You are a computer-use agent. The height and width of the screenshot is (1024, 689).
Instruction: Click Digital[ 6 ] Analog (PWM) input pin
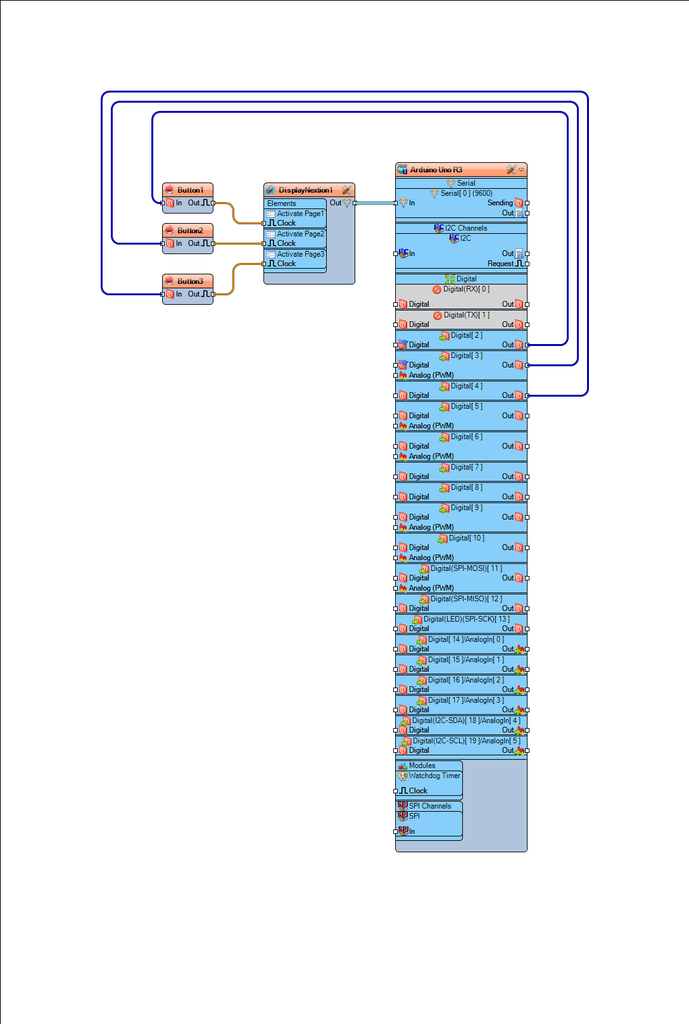pos(396,456)
